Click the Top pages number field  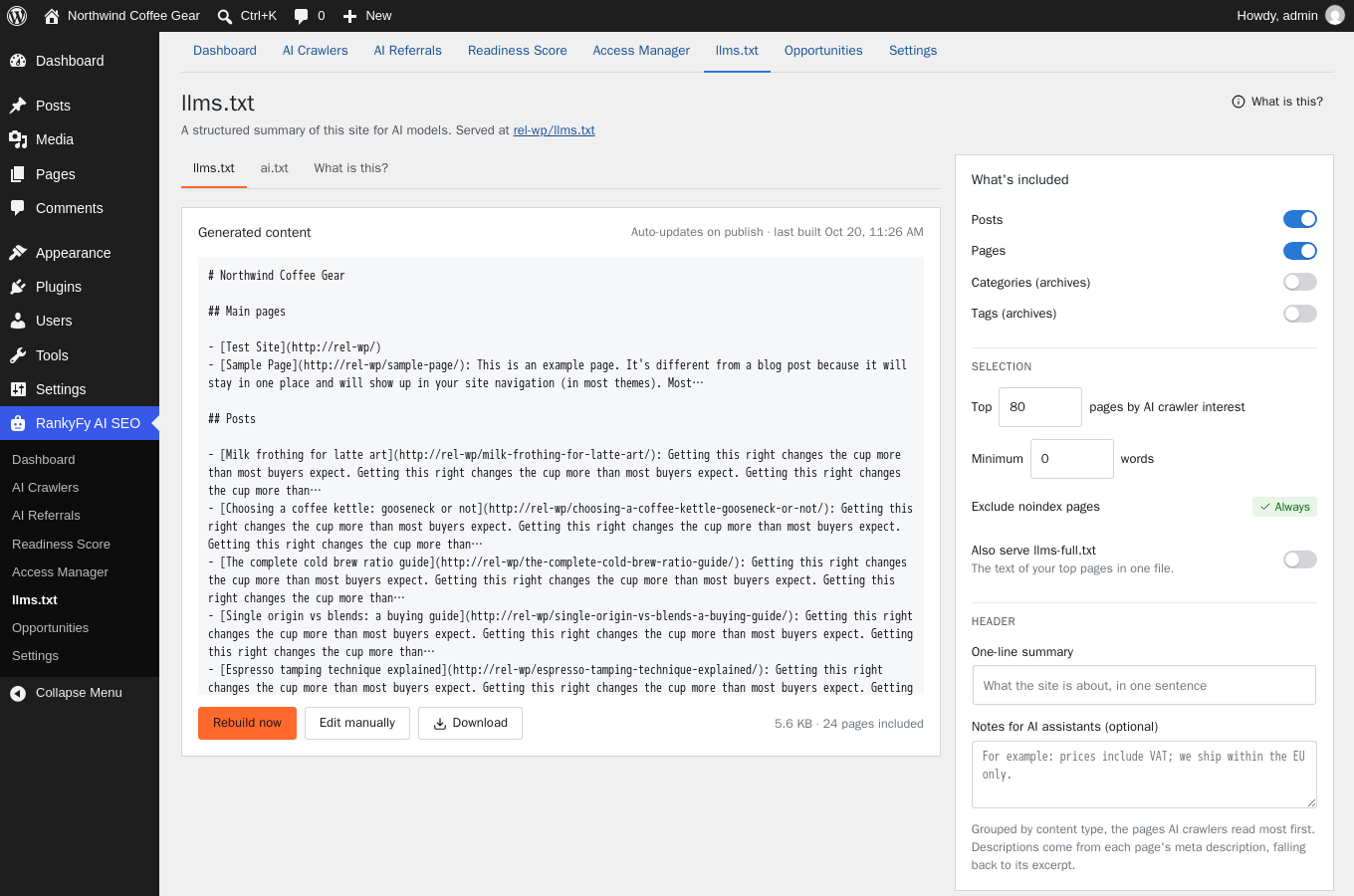coord(1040,407)
